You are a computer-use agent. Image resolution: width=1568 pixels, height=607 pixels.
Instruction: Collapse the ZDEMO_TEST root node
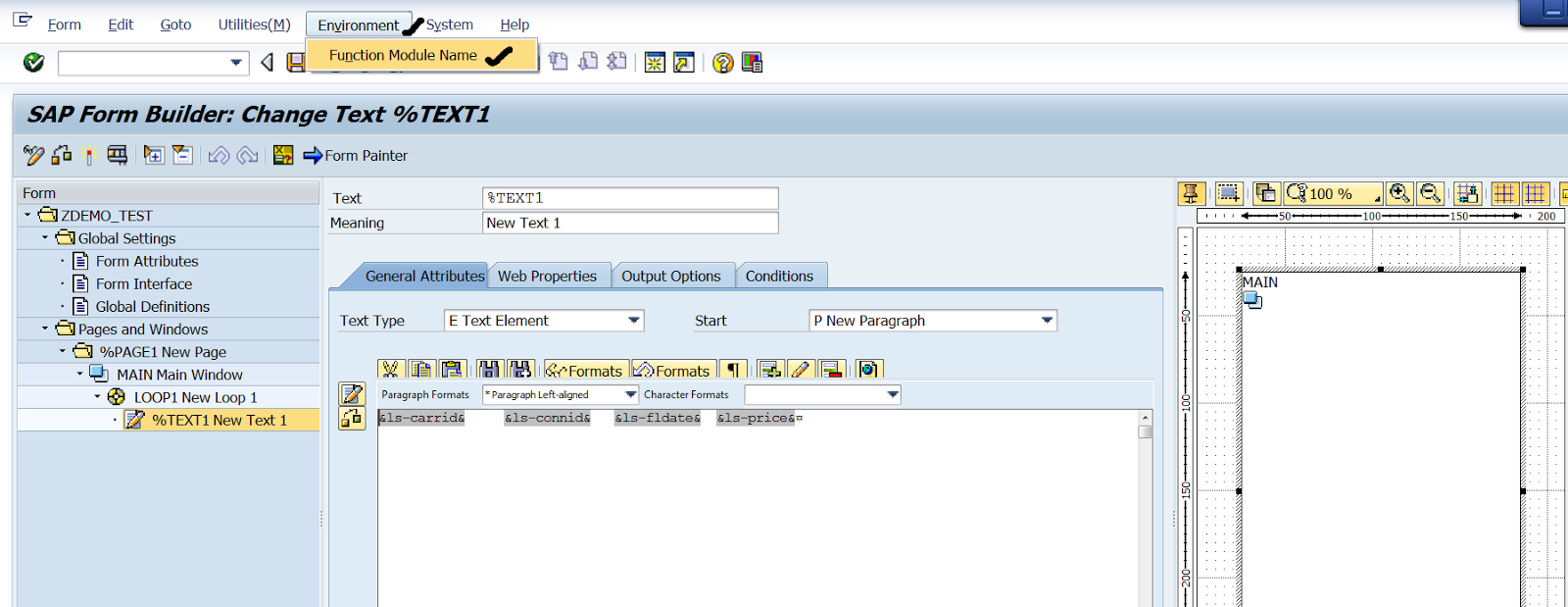27,215
